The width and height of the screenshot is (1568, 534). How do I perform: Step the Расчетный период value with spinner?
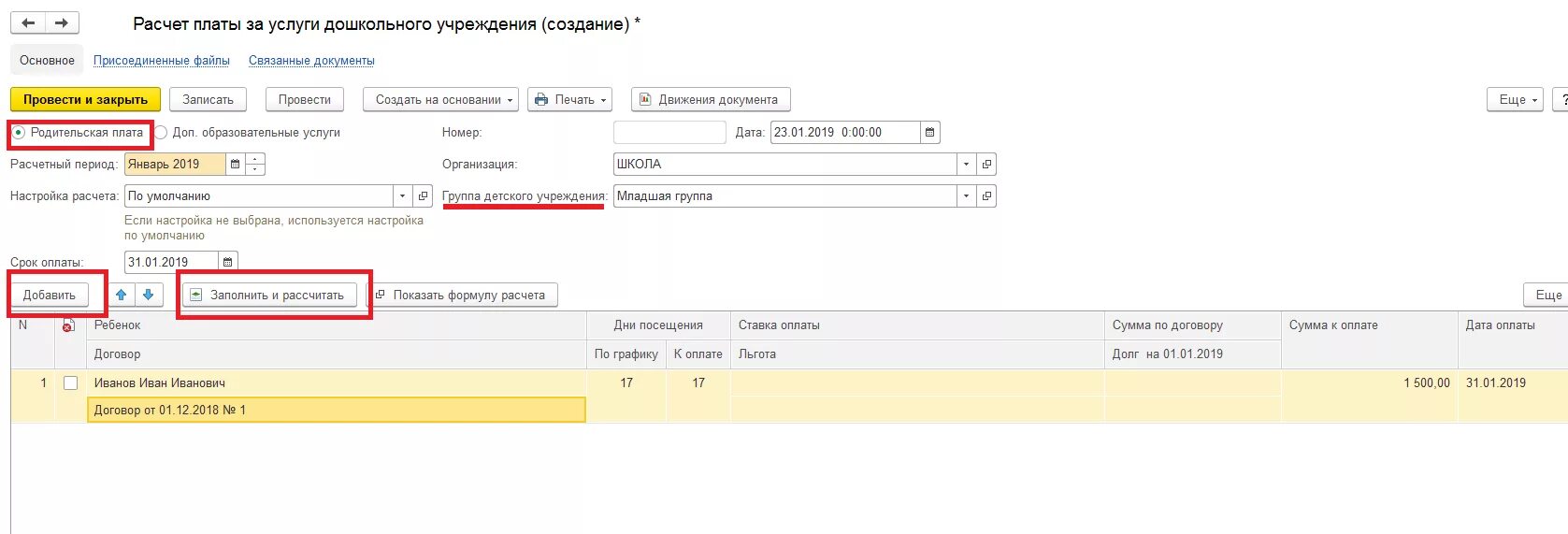[255, 165]
